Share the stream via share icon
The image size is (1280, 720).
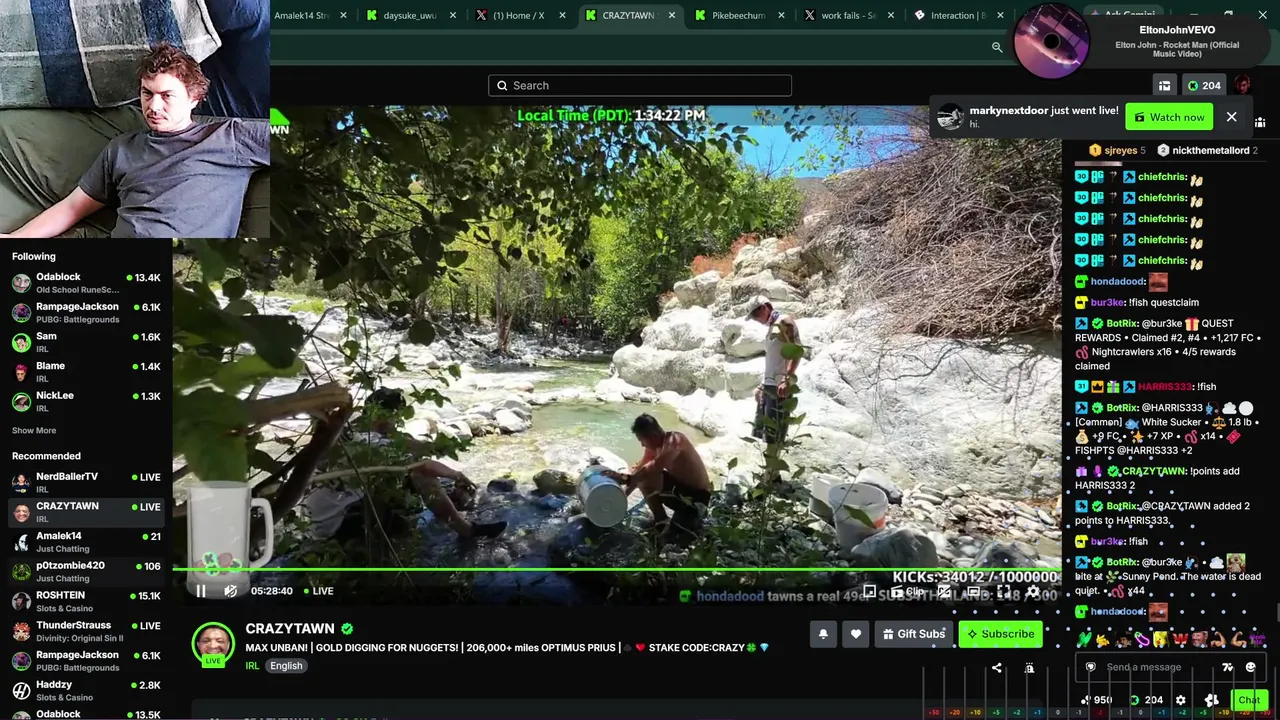pos(996,668)
